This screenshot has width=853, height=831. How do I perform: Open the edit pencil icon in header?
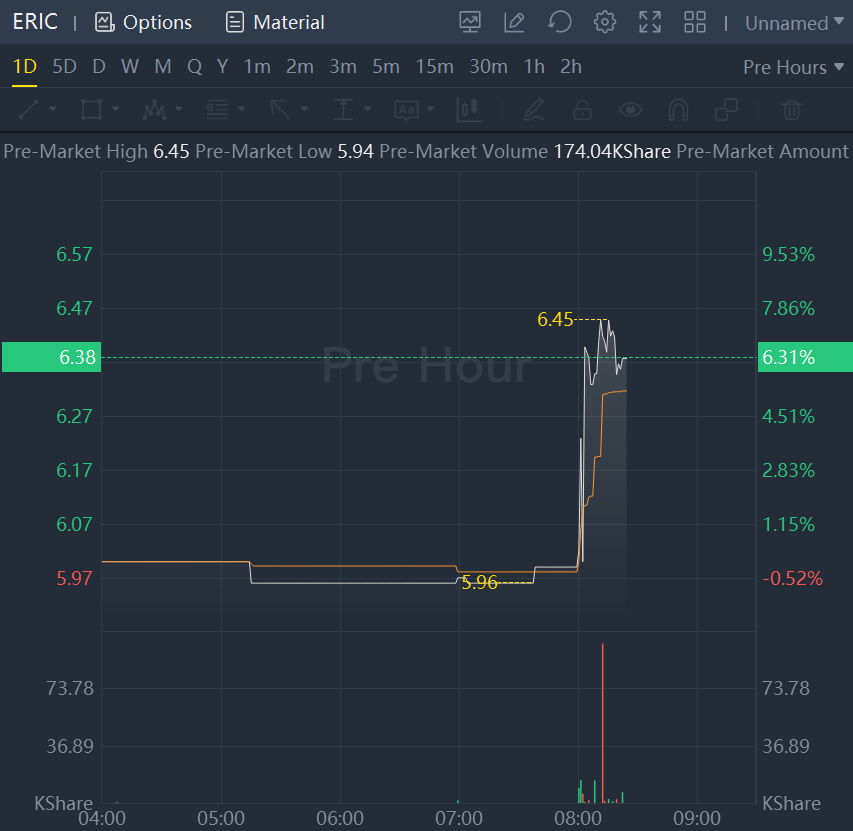coord(515,22)
